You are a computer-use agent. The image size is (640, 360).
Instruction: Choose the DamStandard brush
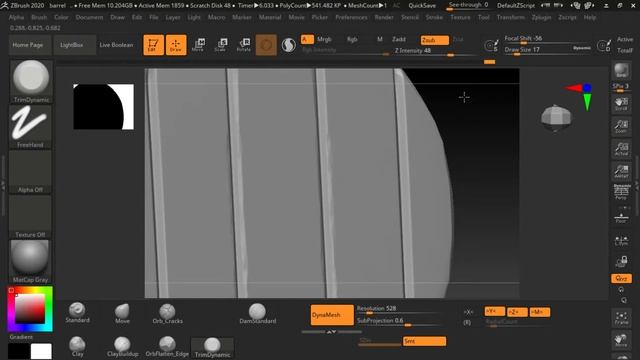[258, 313]
